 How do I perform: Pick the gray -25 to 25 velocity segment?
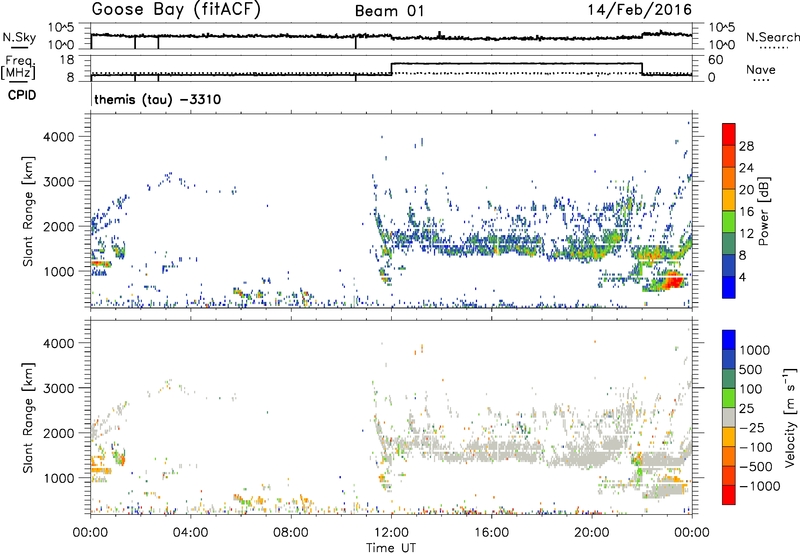pos(729,418)
